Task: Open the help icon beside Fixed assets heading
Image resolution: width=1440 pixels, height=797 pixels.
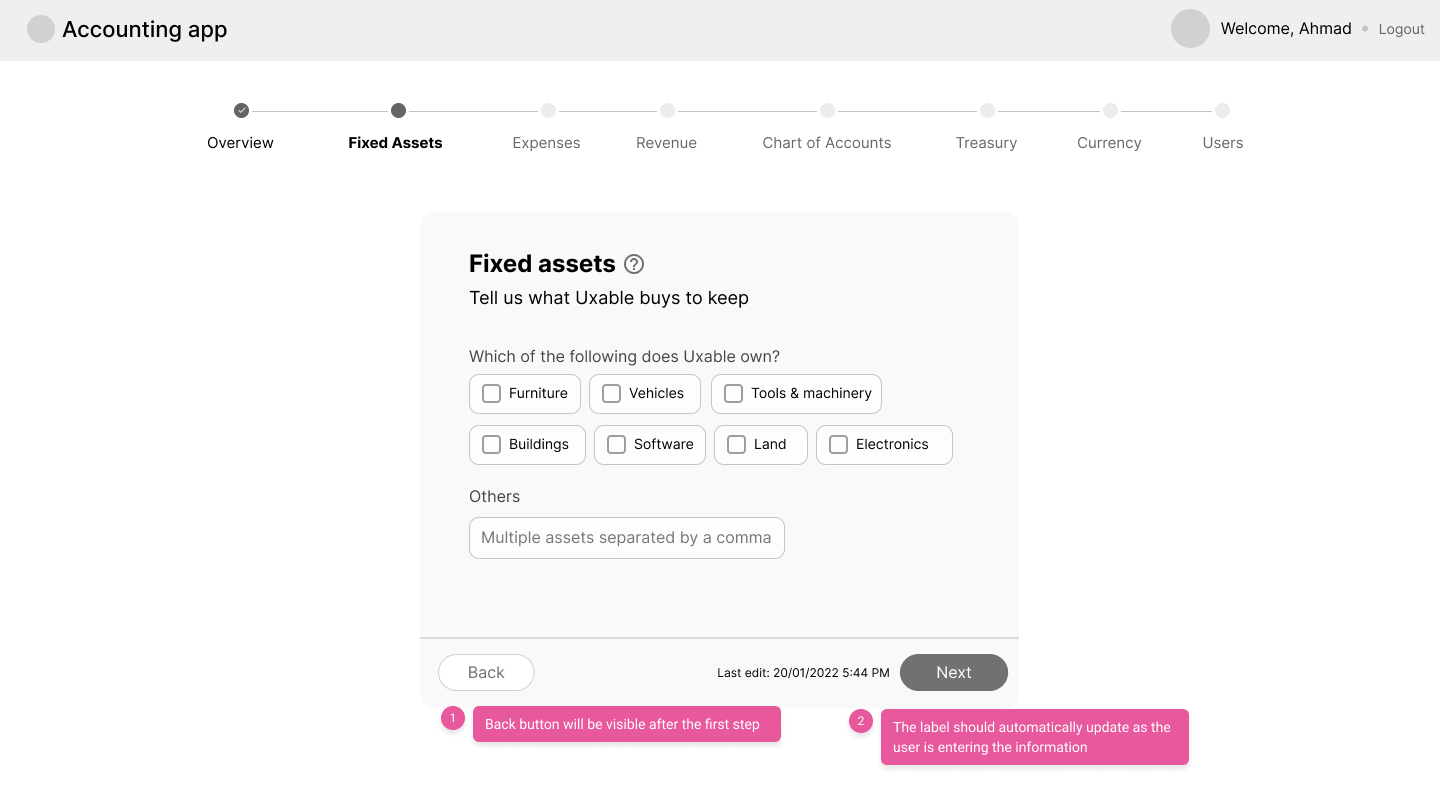Action: tap(633, 264)
